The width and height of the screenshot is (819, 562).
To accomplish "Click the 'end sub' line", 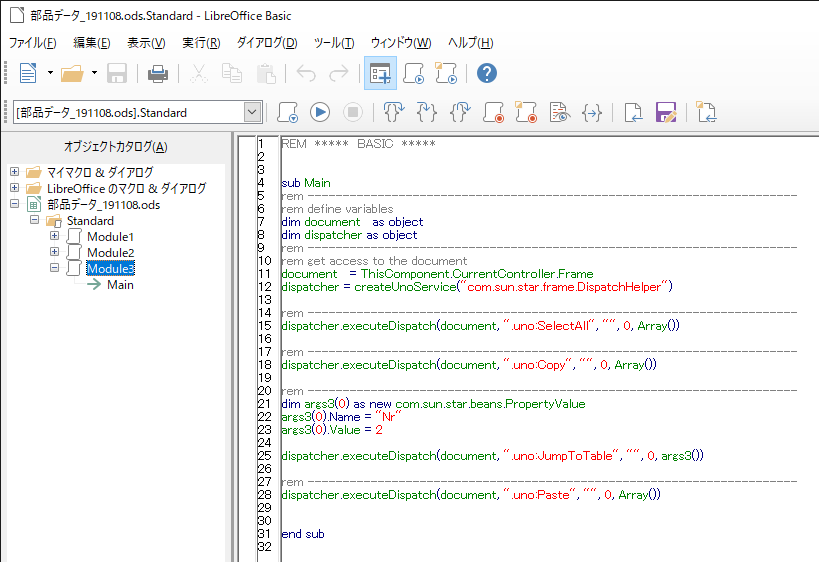I will (302, 534).
